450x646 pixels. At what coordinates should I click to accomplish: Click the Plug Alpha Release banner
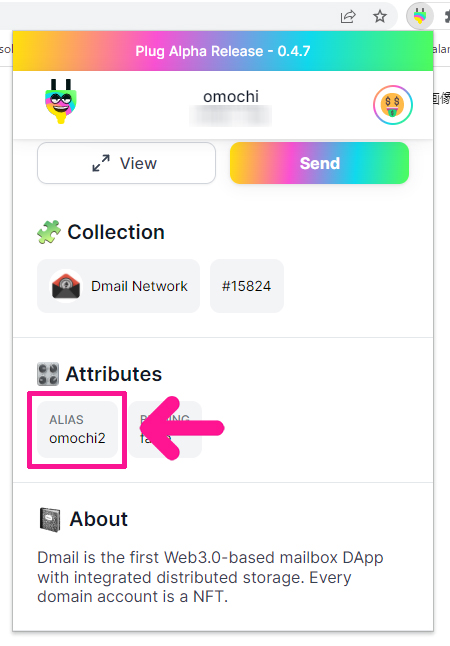pos(223,51)
